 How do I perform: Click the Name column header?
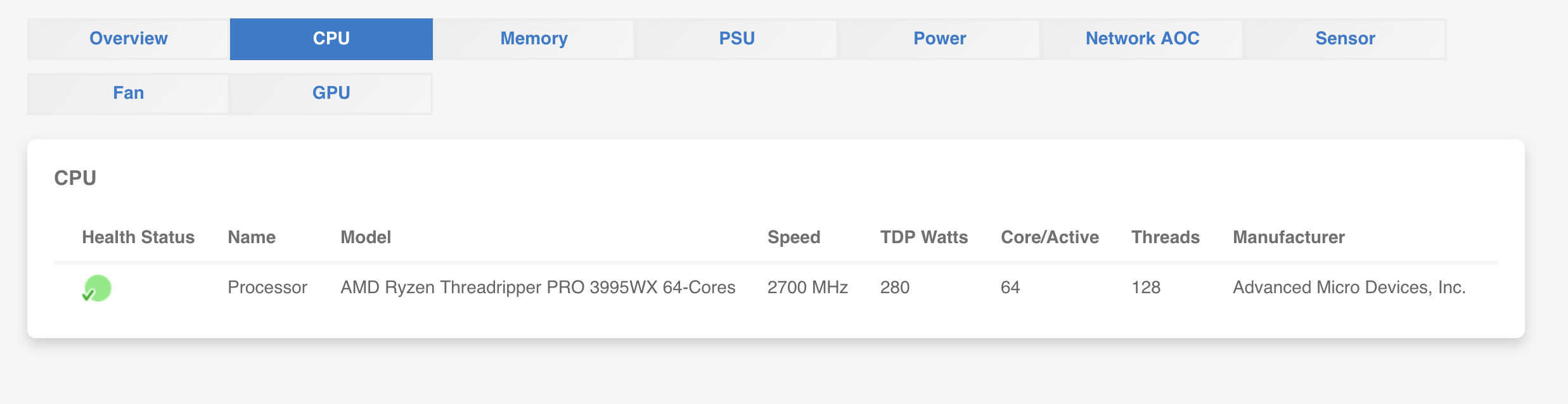pos(252,237)
